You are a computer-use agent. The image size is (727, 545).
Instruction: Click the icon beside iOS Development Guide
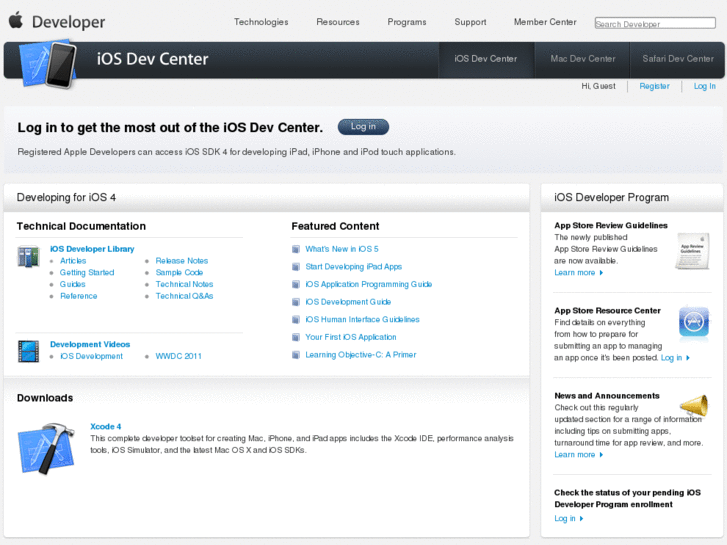click(296, 302)
